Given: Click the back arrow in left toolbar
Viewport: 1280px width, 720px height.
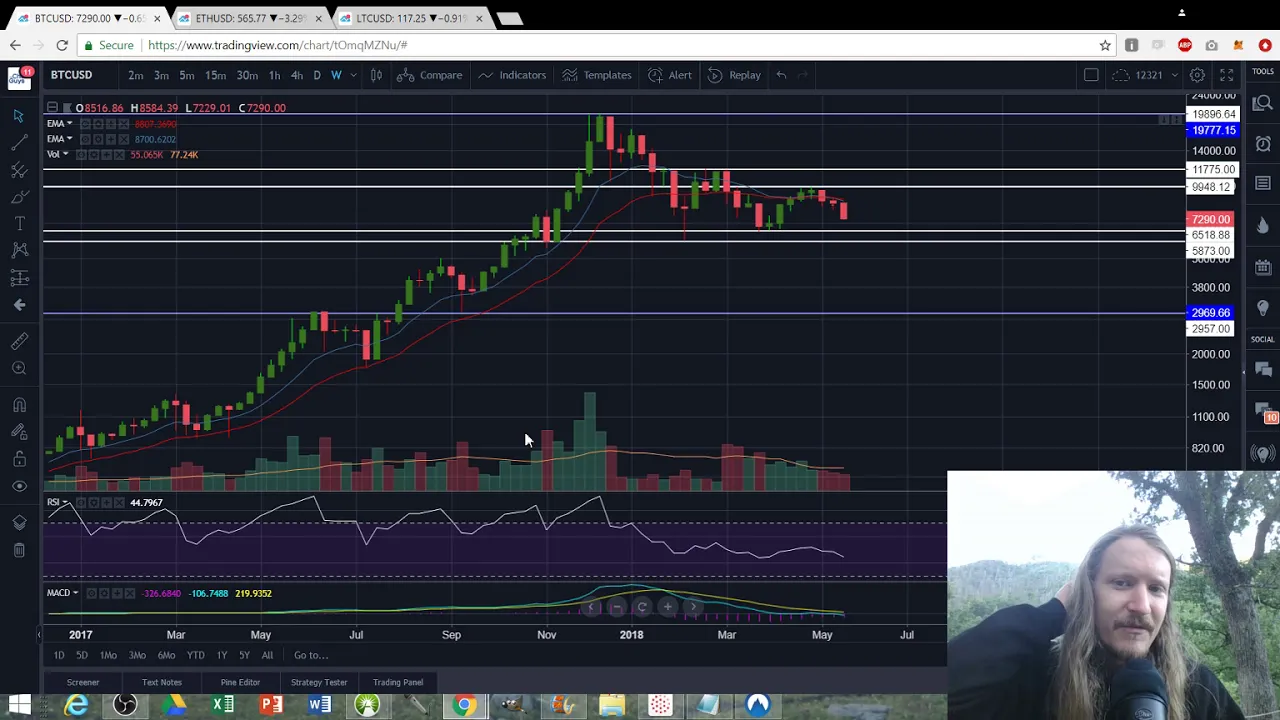Looking at the screenshot, I should point(18,305).
